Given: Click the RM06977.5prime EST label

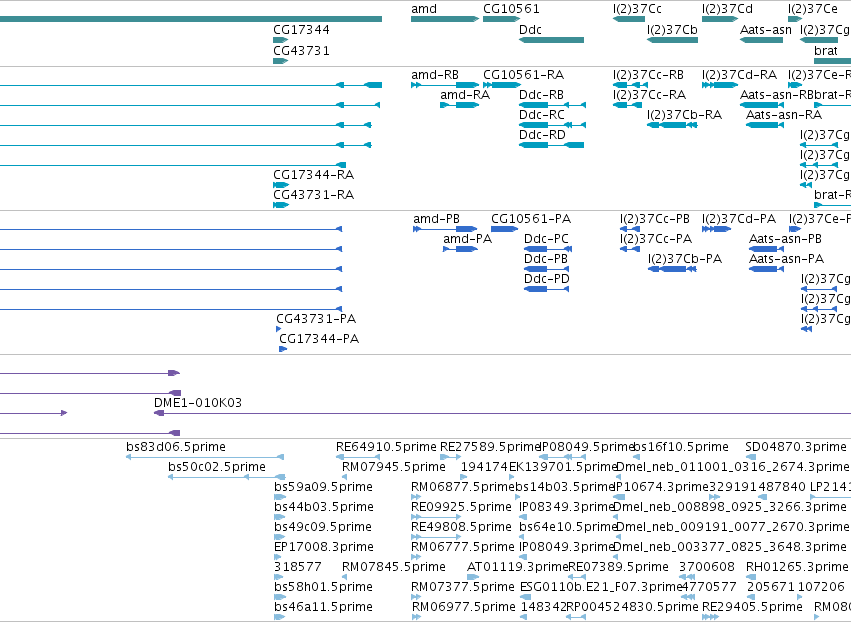Looking at the screenshot, I should point(463,607).
